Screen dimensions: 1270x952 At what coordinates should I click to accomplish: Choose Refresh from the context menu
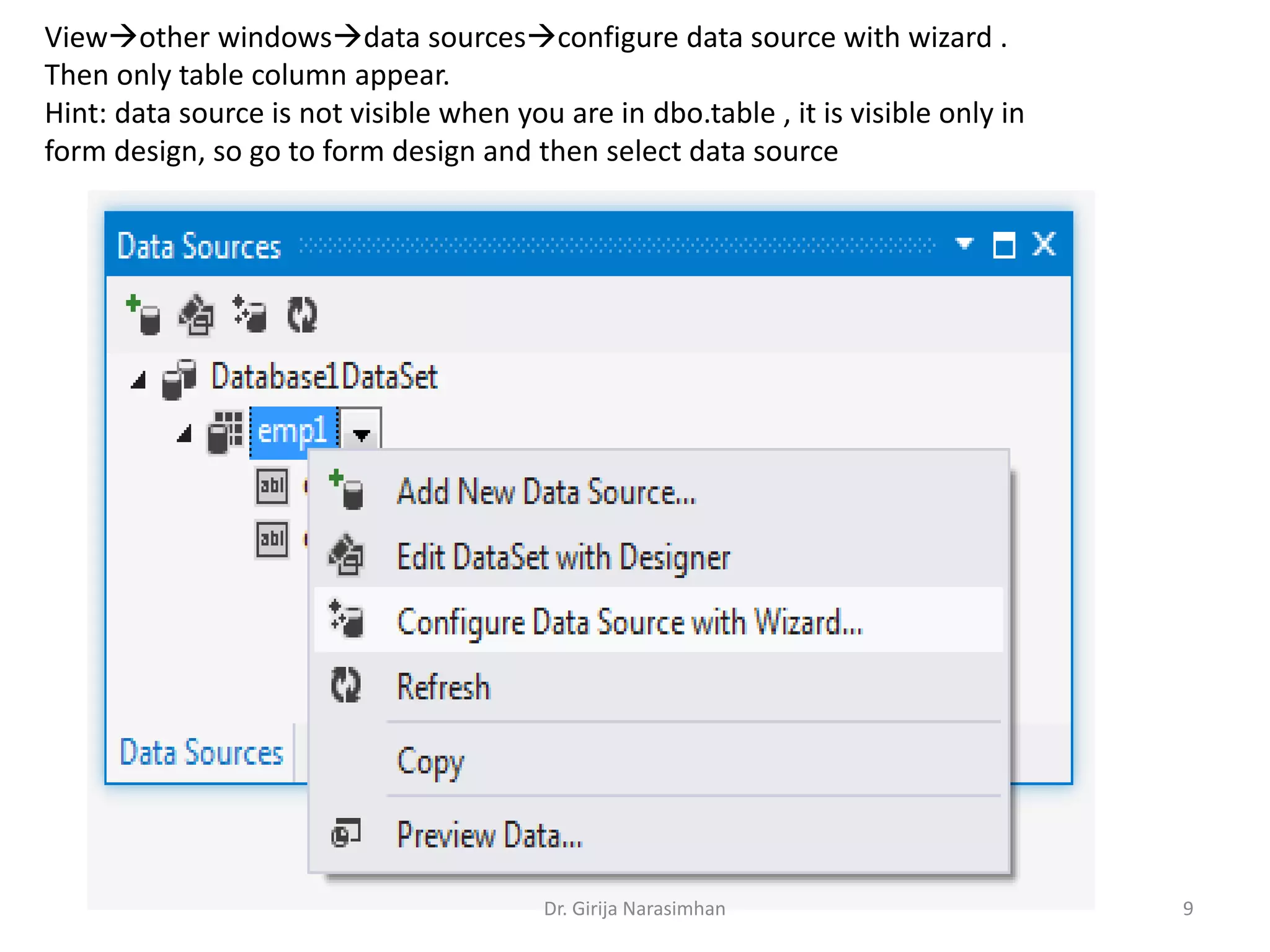point(443,687)
